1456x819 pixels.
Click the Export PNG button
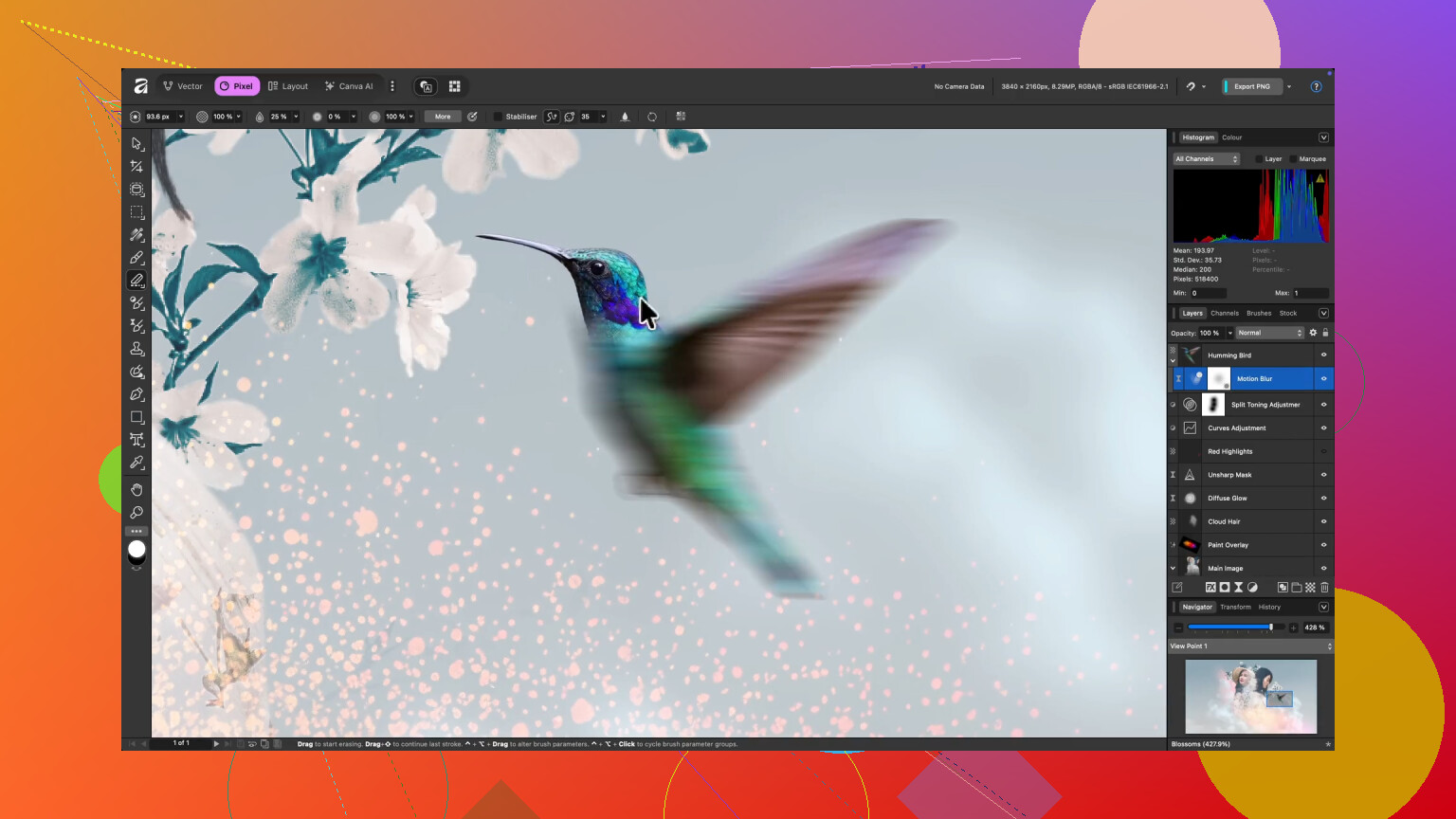point(1251,86)
